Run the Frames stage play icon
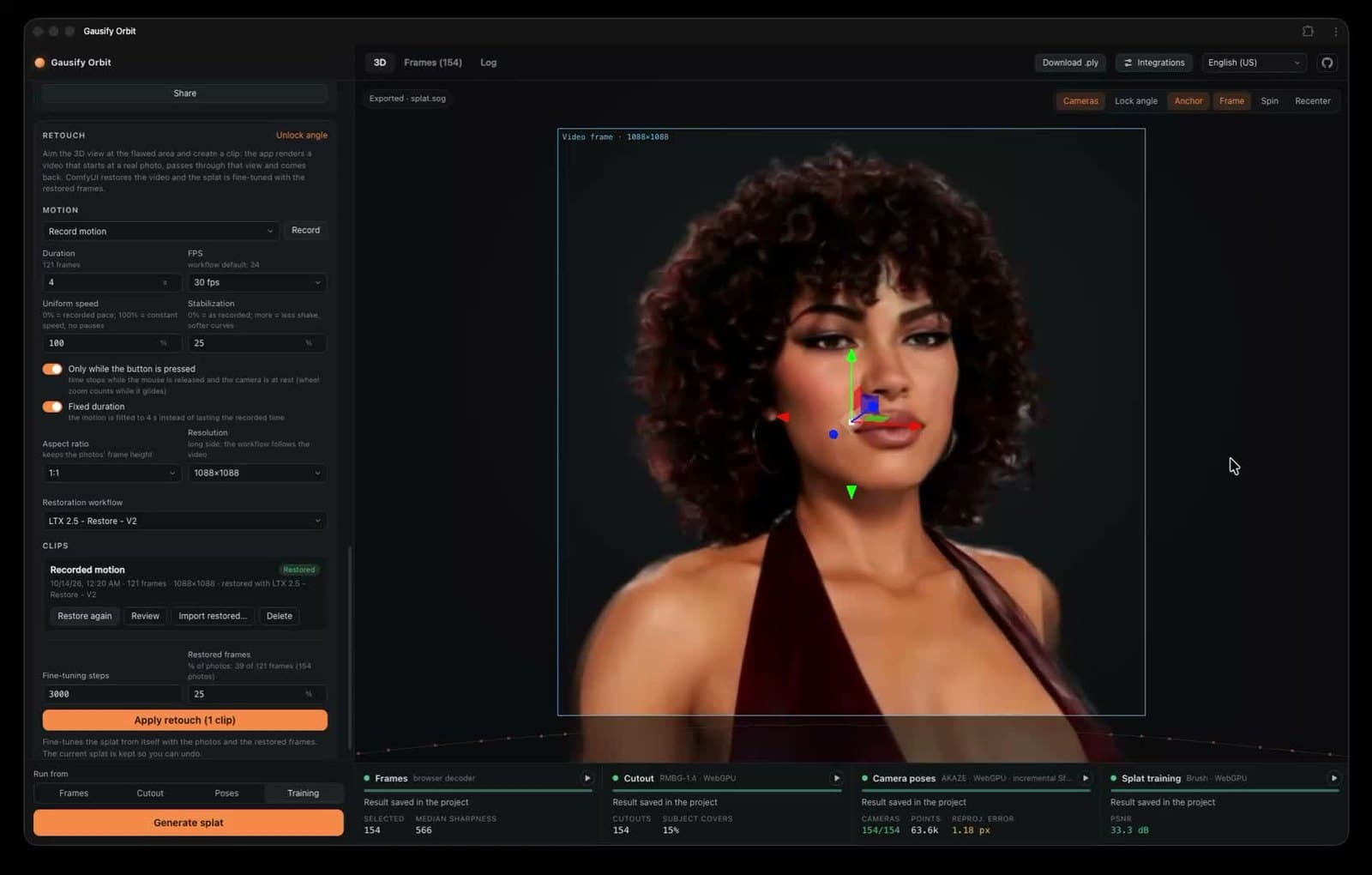The image size is (1372, 875). [587, 778]
